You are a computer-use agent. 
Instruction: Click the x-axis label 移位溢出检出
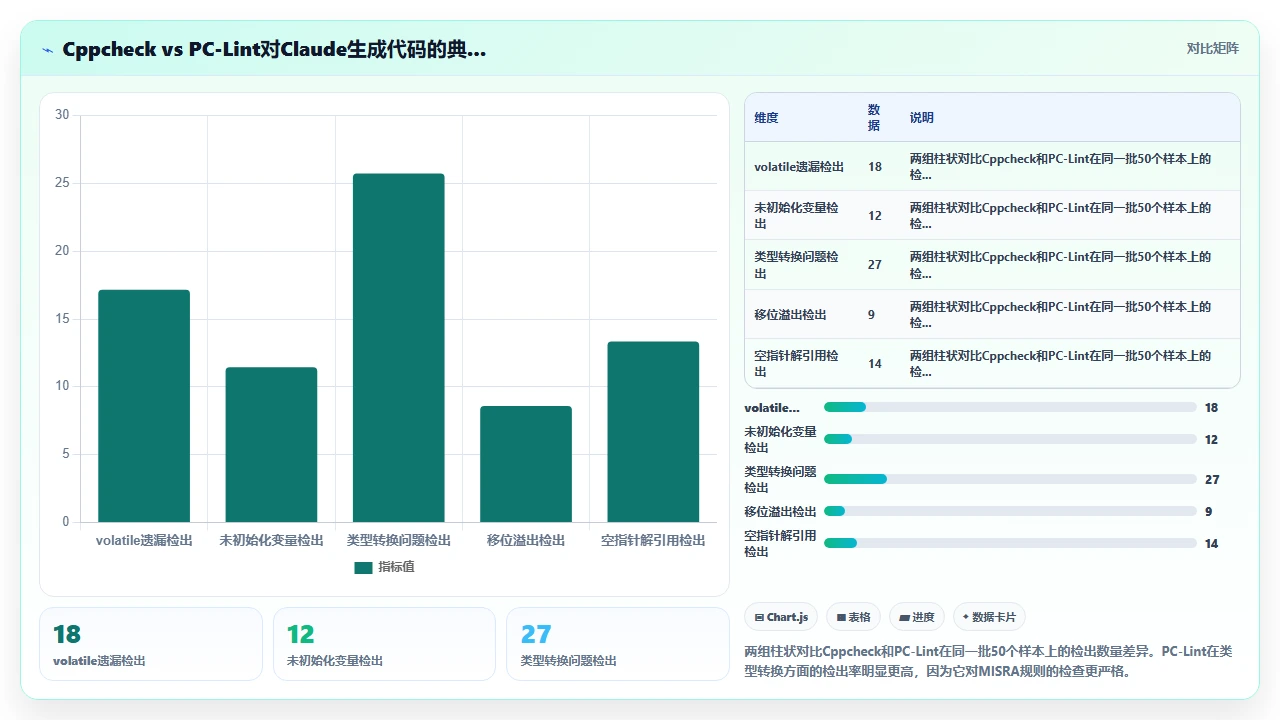click(x=526, y=540)
